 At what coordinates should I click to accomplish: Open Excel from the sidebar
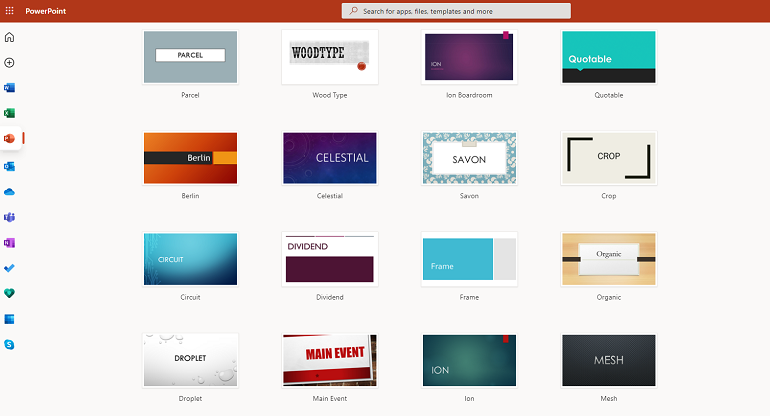coord(9,113)
